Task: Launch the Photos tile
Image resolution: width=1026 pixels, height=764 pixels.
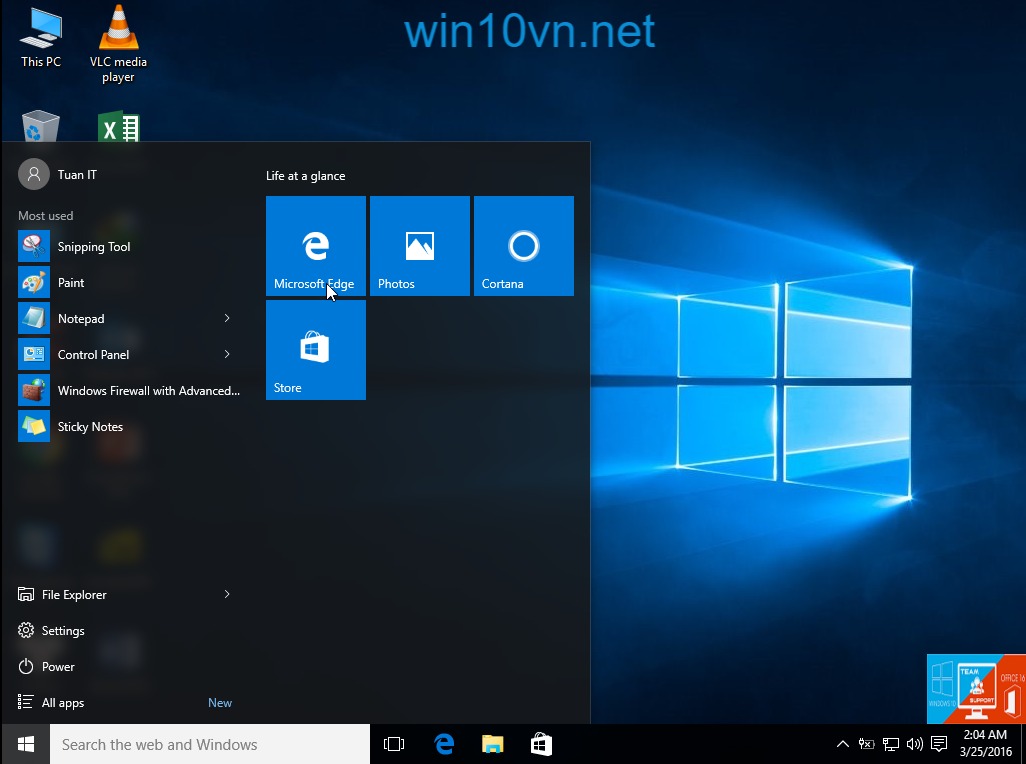Action: click(x=419, y=245)
